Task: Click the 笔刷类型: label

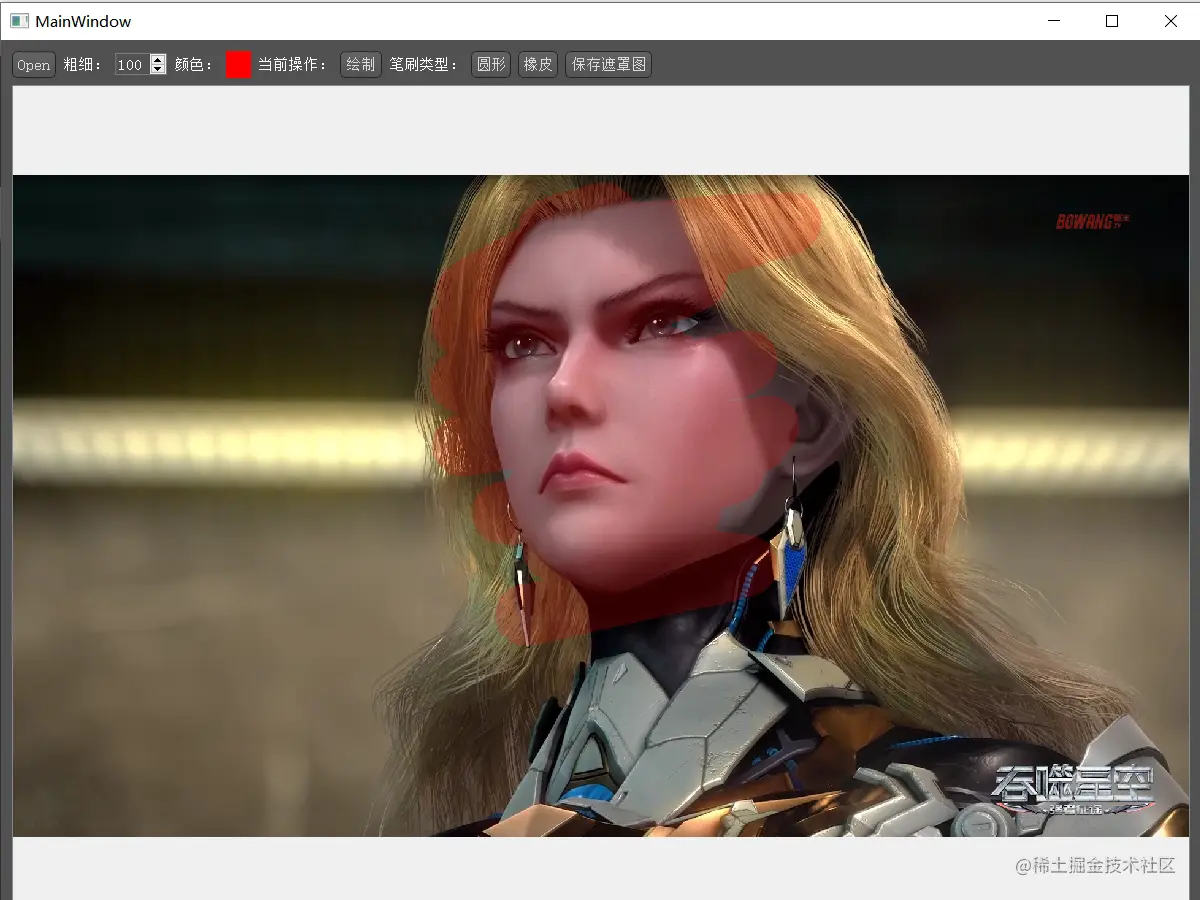Action: click(x=424, y=65)
